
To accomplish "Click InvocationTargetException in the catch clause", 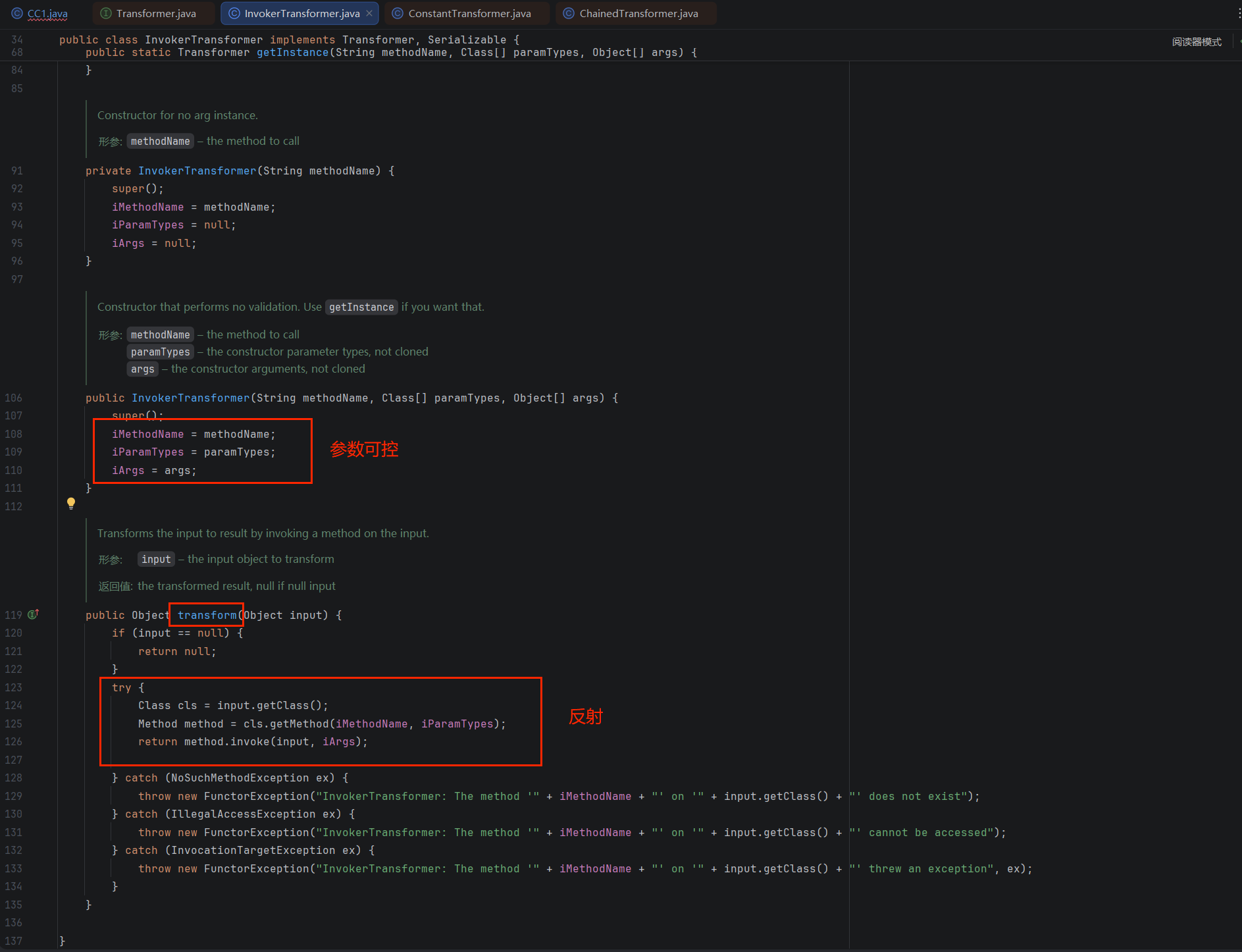I will 253,850.
